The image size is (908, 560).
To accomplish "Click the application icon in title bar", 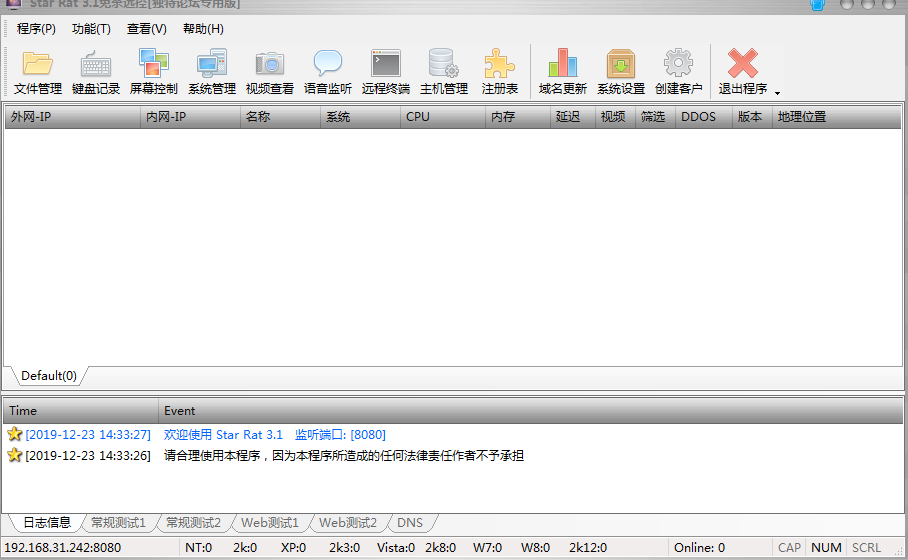I will click(x=13, y=4).
